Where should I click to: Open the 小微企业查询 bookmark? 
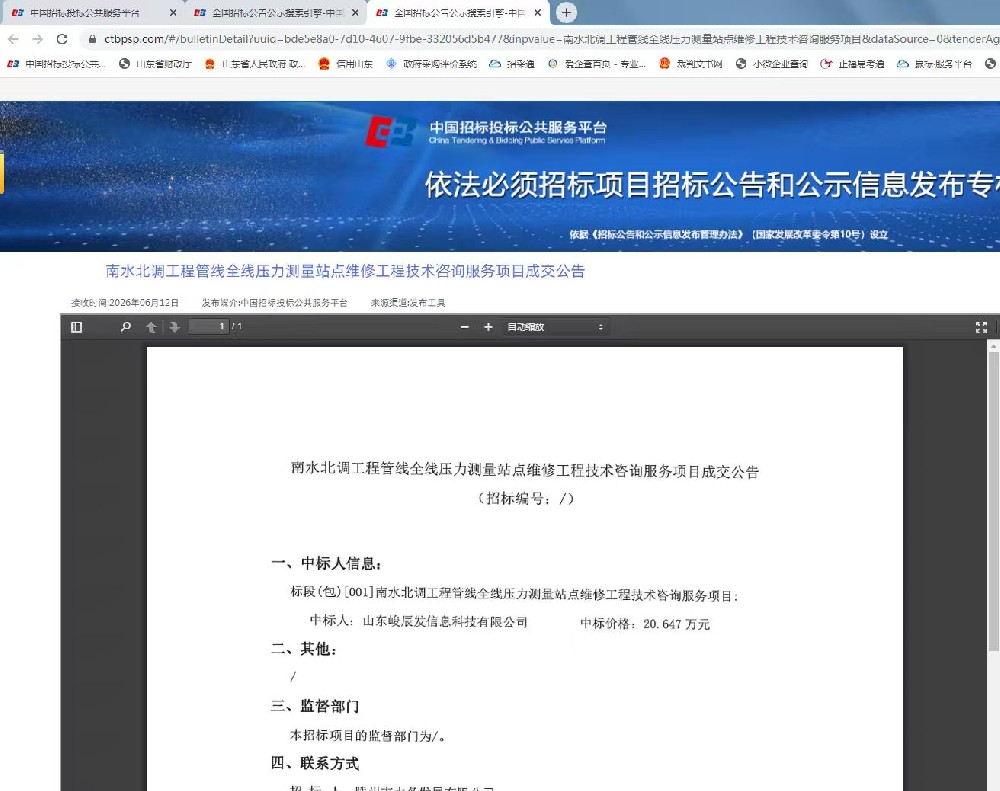pos(772,64)
